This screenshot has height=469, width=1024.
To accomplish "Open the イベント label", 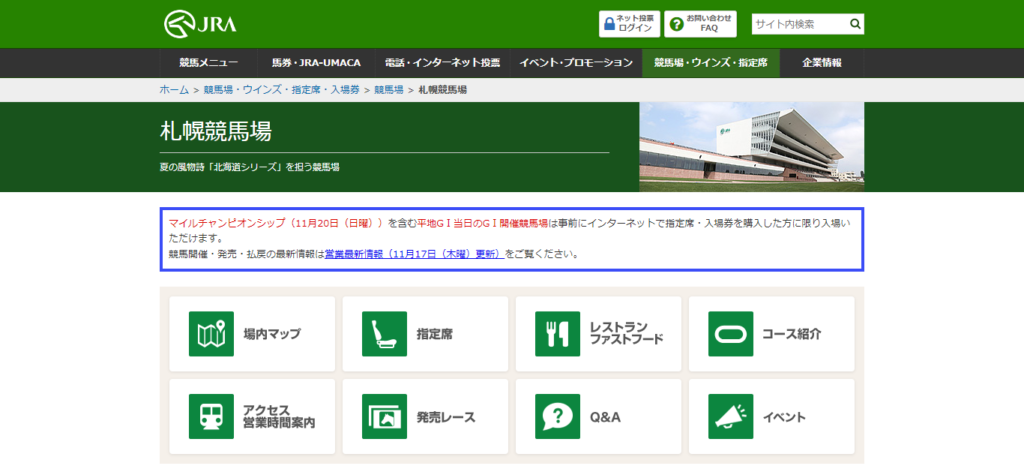I will pos(784,417).
